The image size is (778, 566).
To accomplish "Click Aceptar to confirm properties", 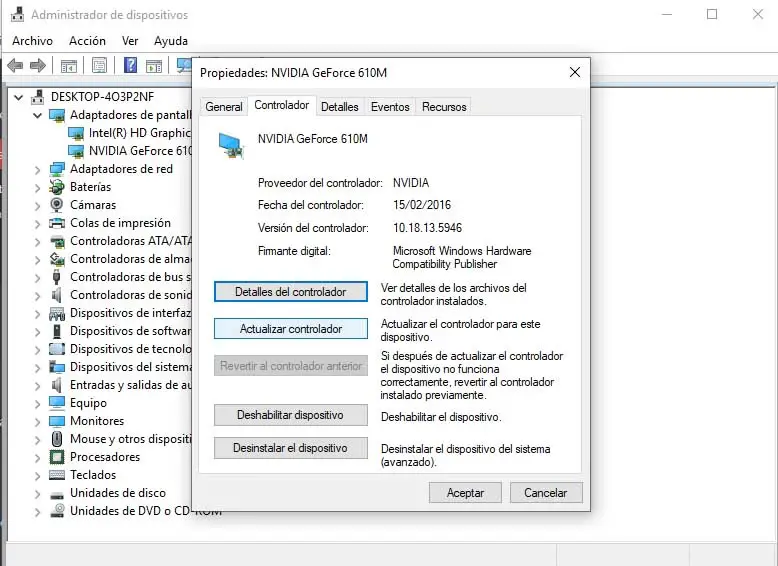I will pyautogui.click(x=465, y=493).
